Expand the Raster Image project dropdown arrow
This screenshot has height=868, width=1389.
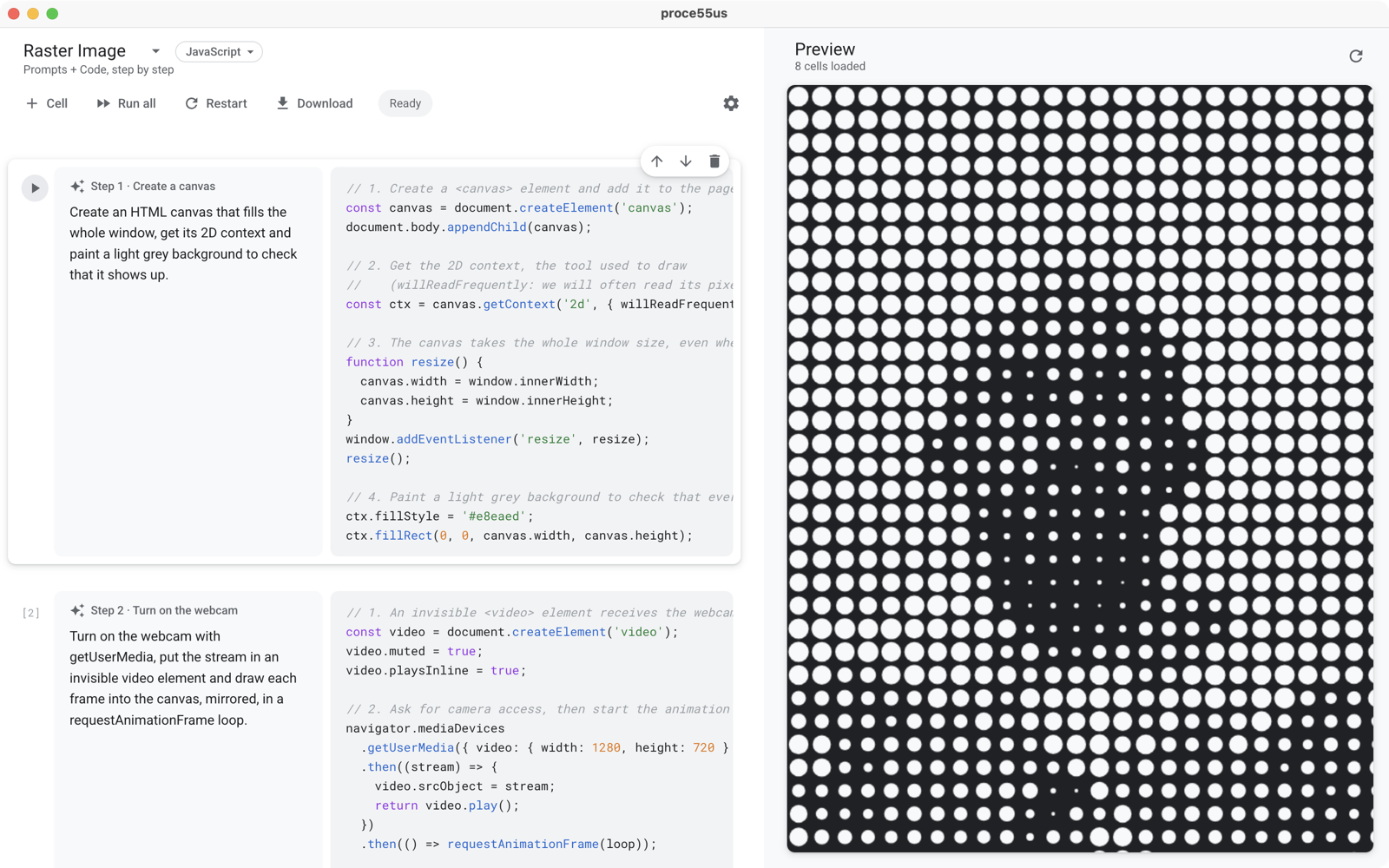(155, 51)
